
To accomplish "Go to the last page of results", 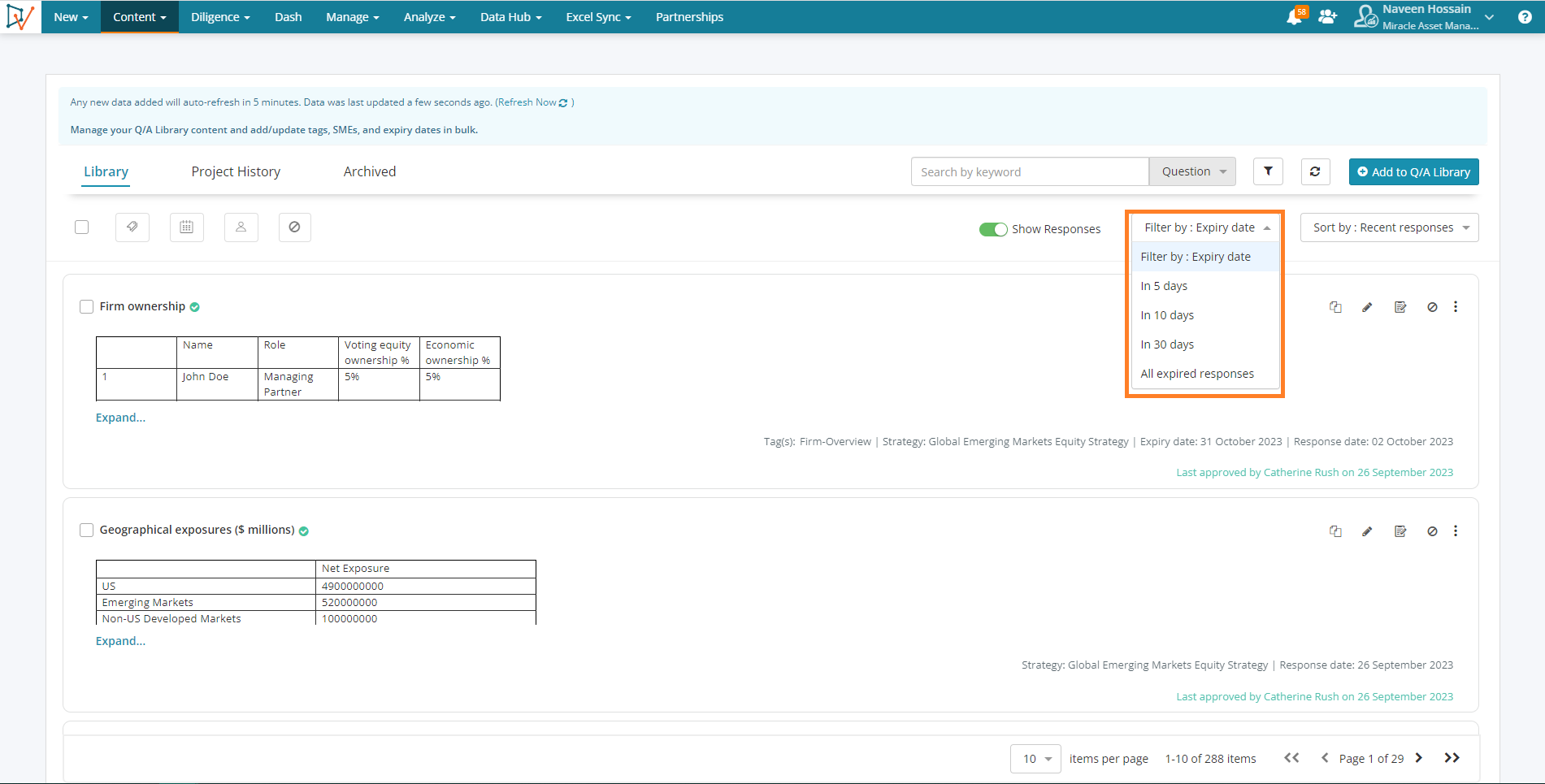I will coord(1452,758).
